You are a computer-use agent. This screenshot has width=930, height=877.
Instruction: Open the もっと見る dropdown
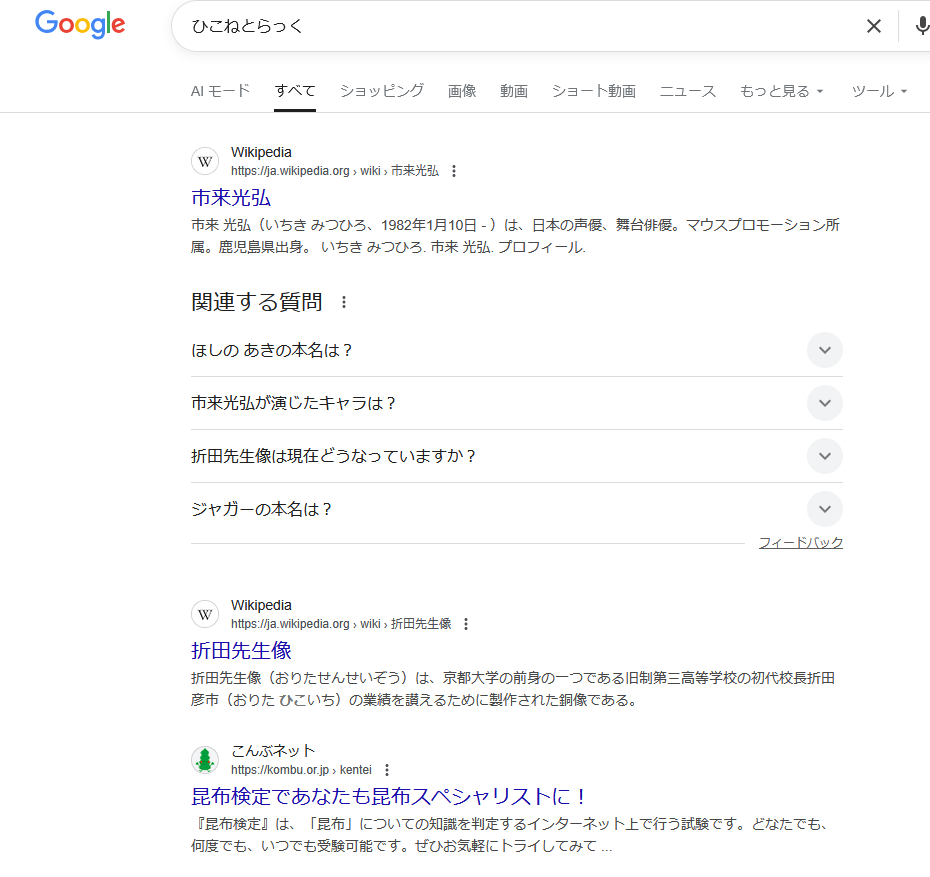(782, 91)
